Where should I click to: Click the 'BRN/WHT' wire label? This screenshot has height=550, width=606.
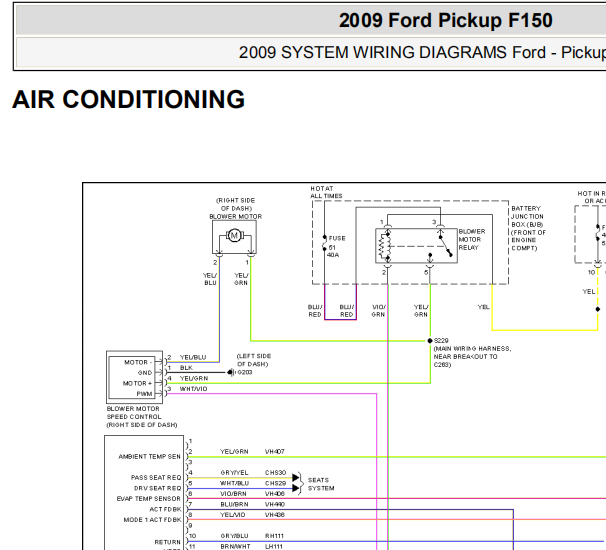(x=235, y=547)
